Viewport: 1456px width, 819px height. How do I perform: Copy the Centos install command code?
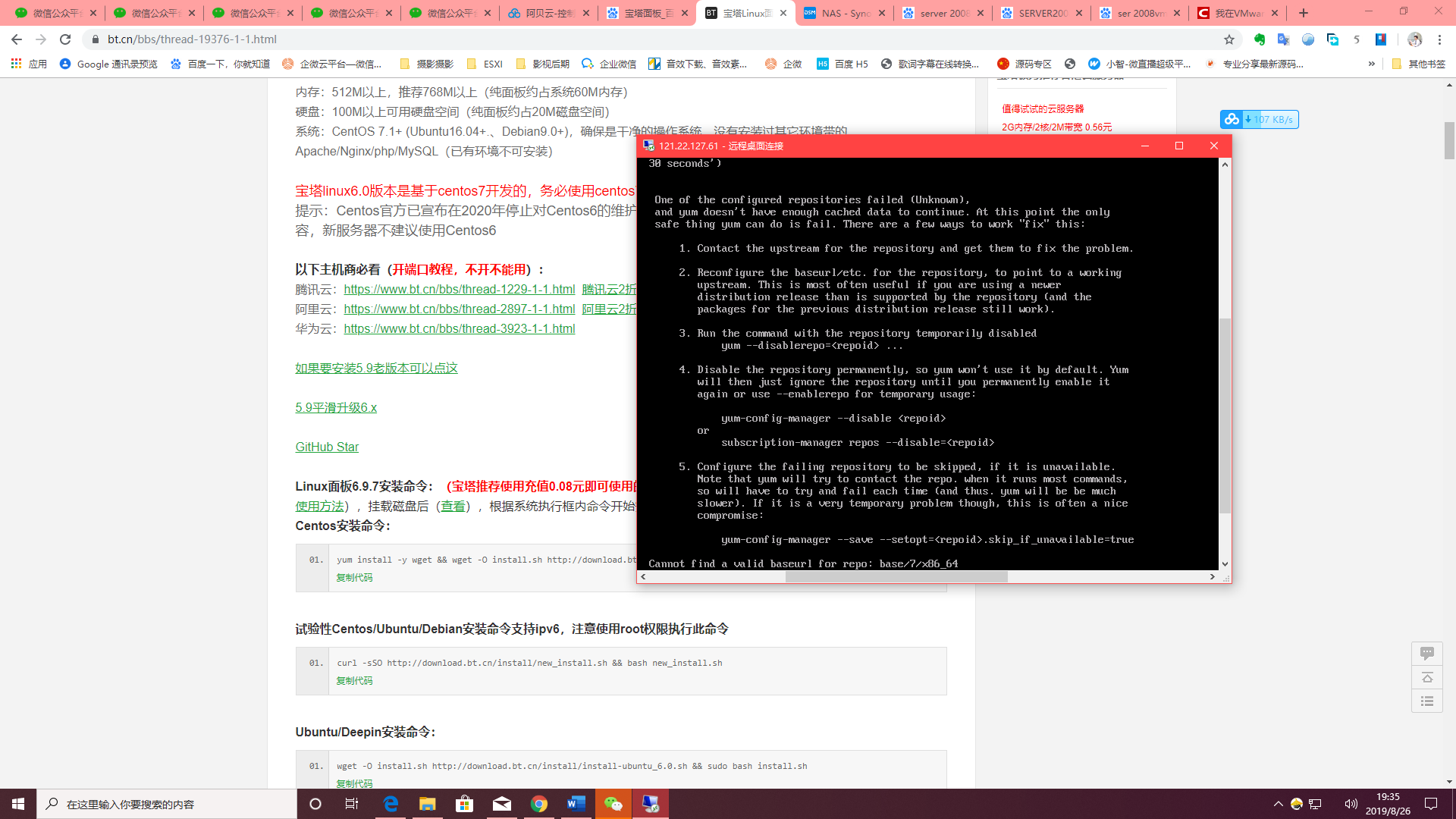pyautogui.click(x=354, y=578)
